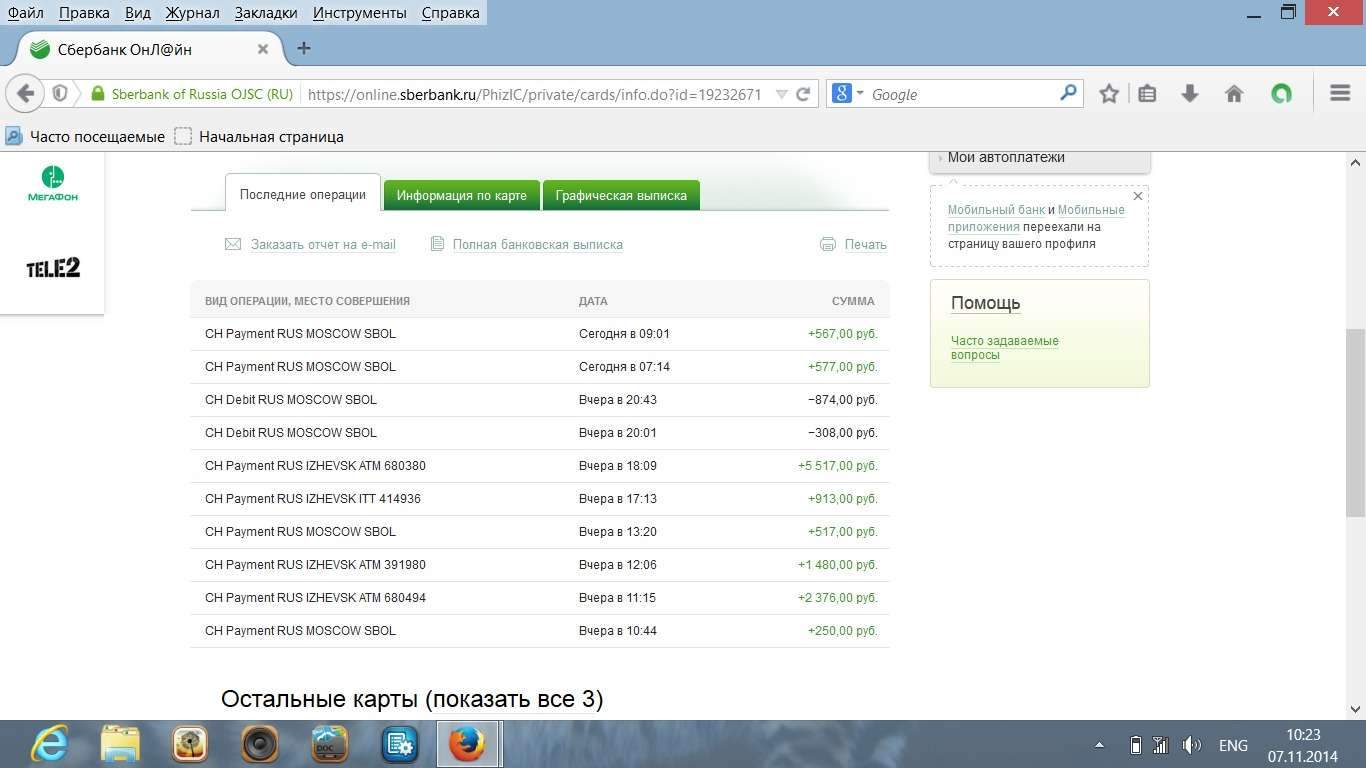Open File Explorer folder in taskbar
This screenshot has height=768, width=1366.
pos(120,744)
